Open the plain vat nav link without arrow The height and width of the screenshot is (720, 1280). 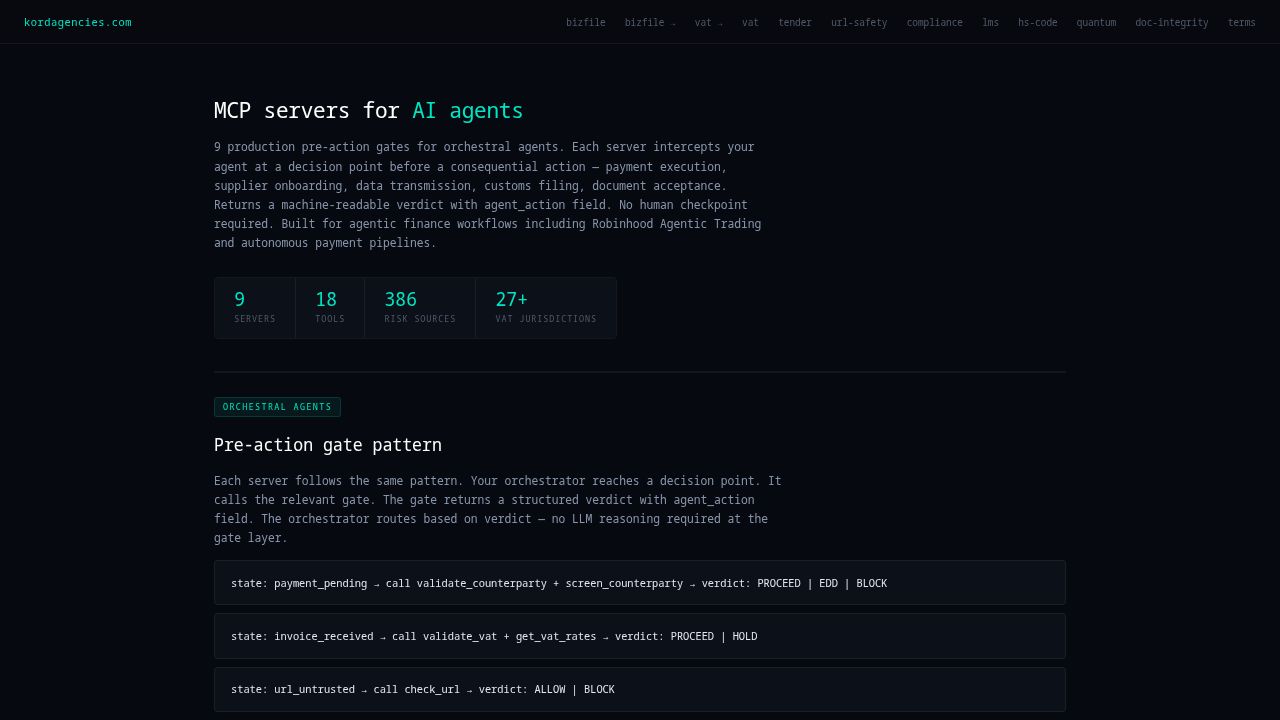(x=750, y=23)
